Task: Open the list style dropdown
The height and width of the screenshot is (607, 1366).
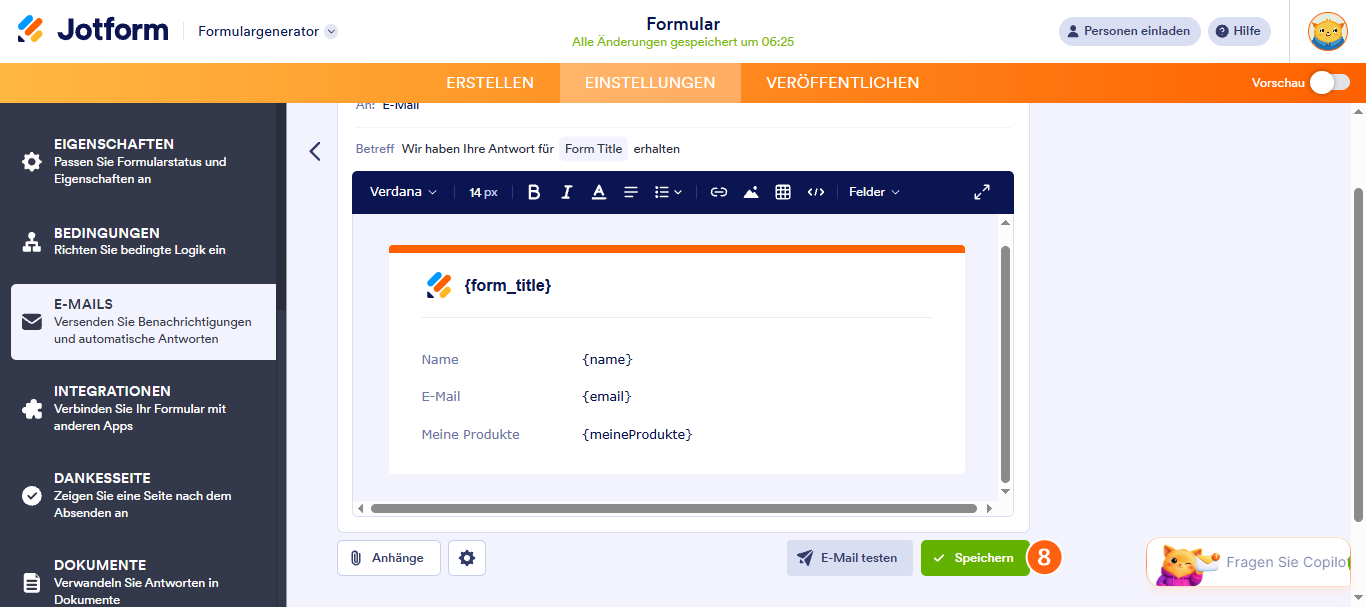Action: point(668,192)
